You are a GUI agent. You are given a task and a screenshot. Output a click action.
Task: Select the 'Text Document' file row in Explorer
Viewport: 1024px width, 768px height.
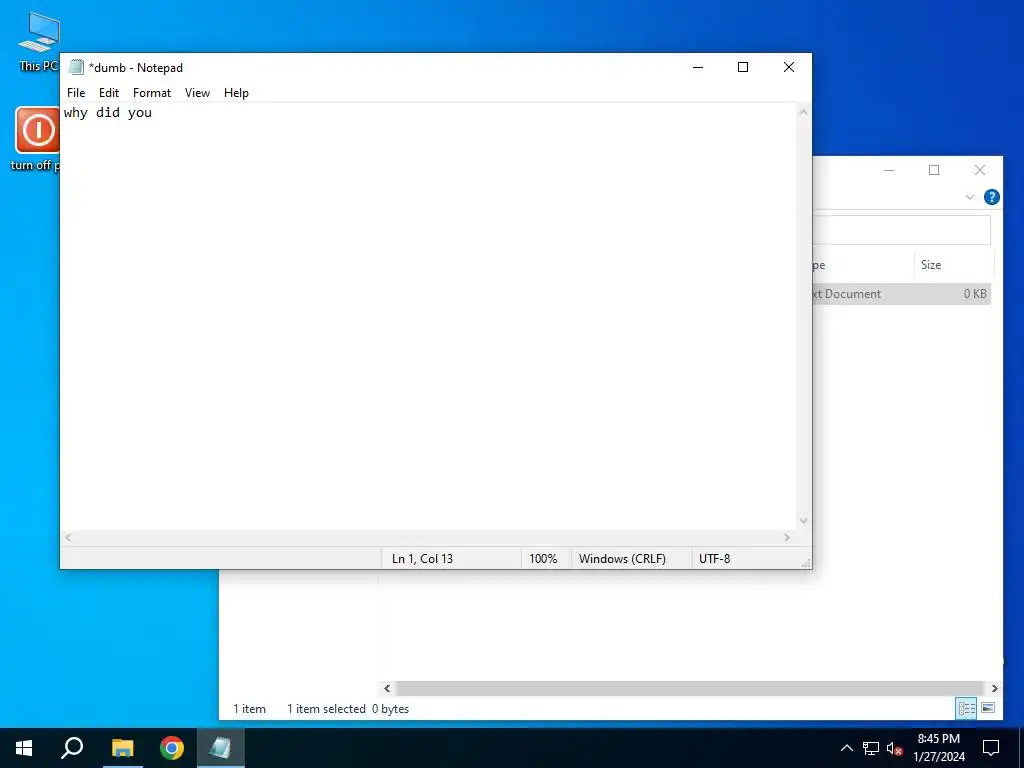coord(902,294)
